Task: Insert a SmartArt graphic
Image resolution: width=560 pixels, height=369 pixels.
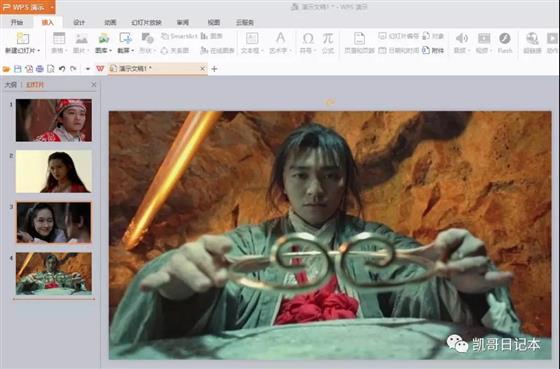Action: (179, 36)
